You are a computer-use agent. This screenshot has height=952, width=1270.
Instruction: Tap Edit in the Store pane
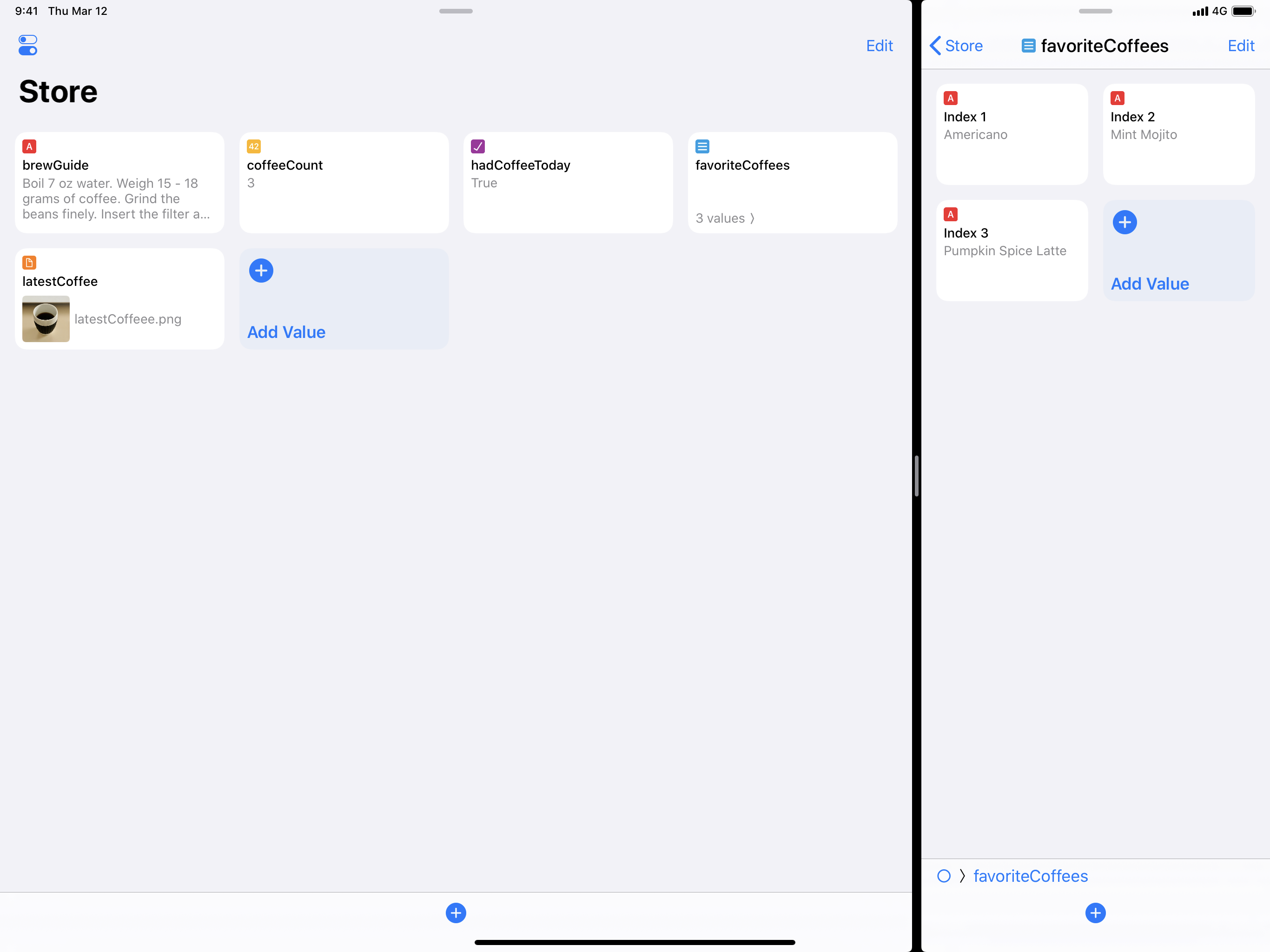[x=879, y=46]
